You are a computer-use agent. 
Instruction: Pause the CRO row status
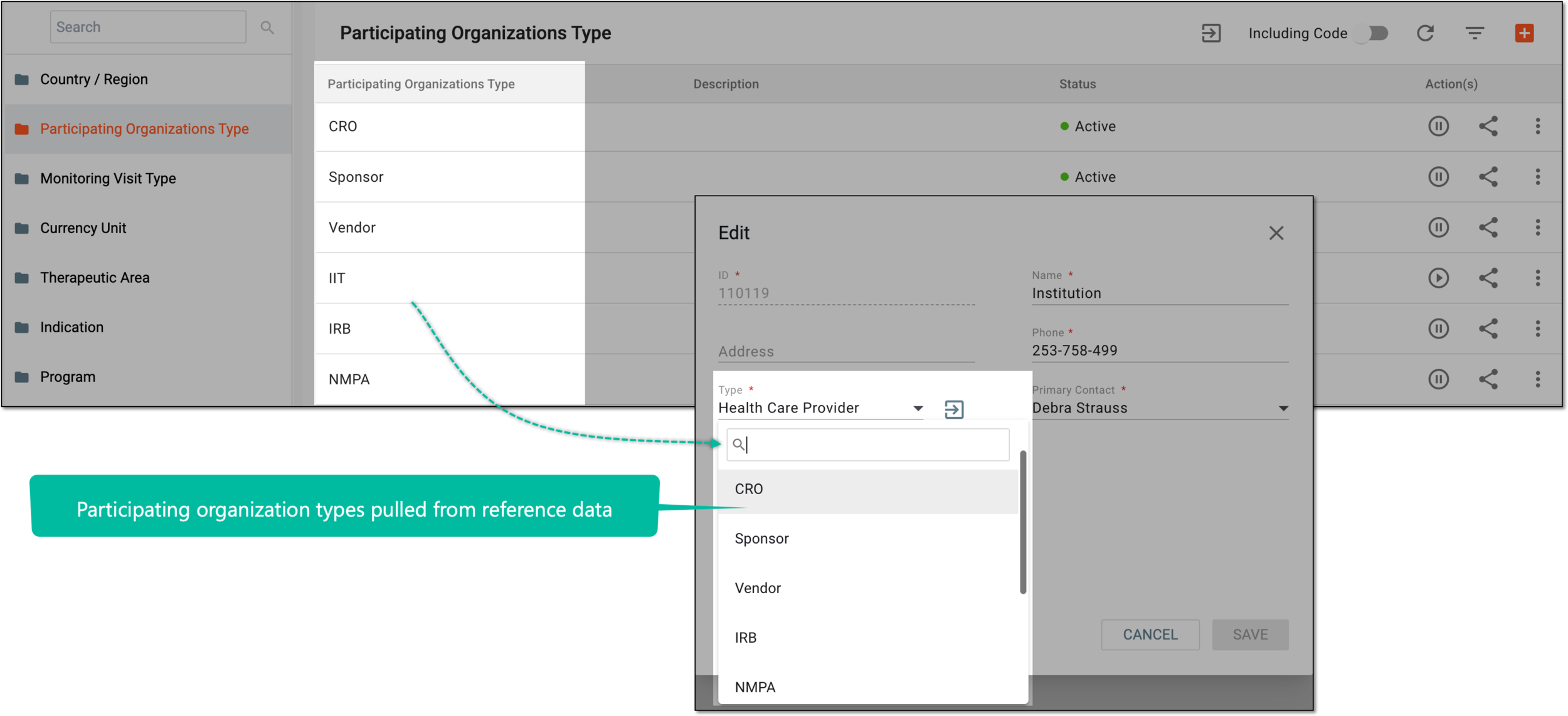pos(1439,127)
